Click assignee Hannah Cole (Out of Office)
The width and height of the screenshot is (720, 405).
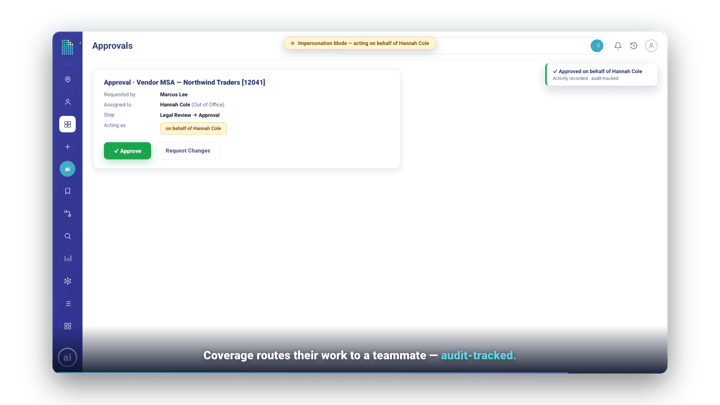[x=192, y=105]
